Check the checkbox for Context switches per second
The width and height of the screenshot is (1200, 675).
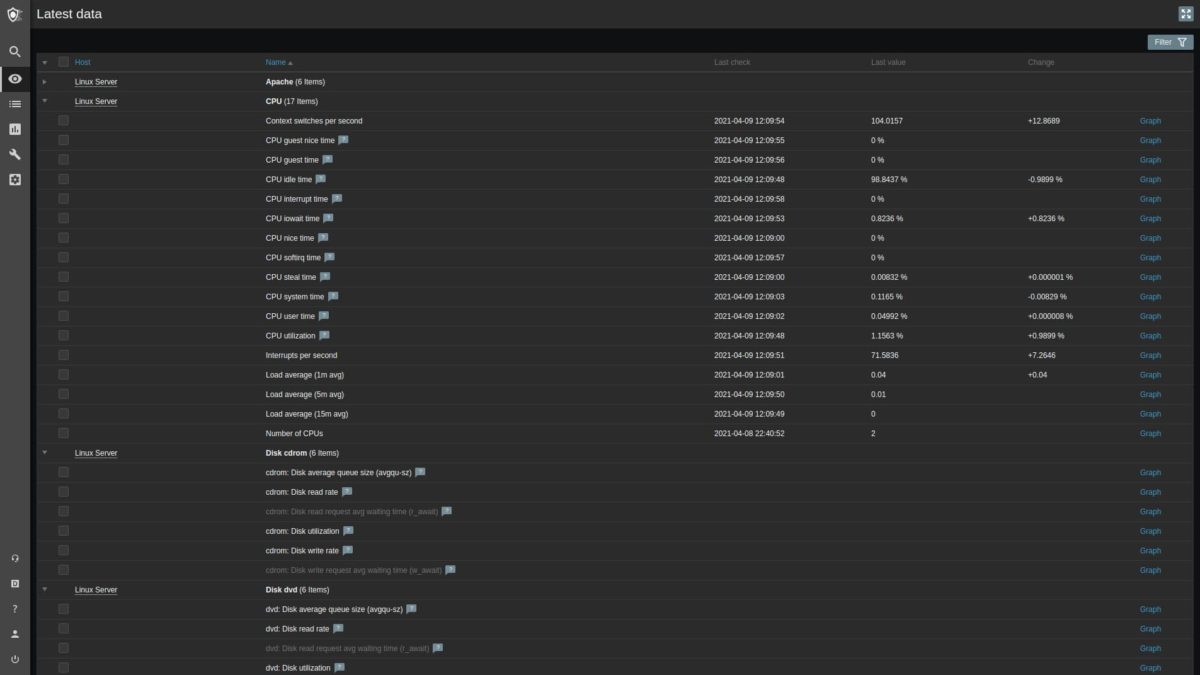63,120
